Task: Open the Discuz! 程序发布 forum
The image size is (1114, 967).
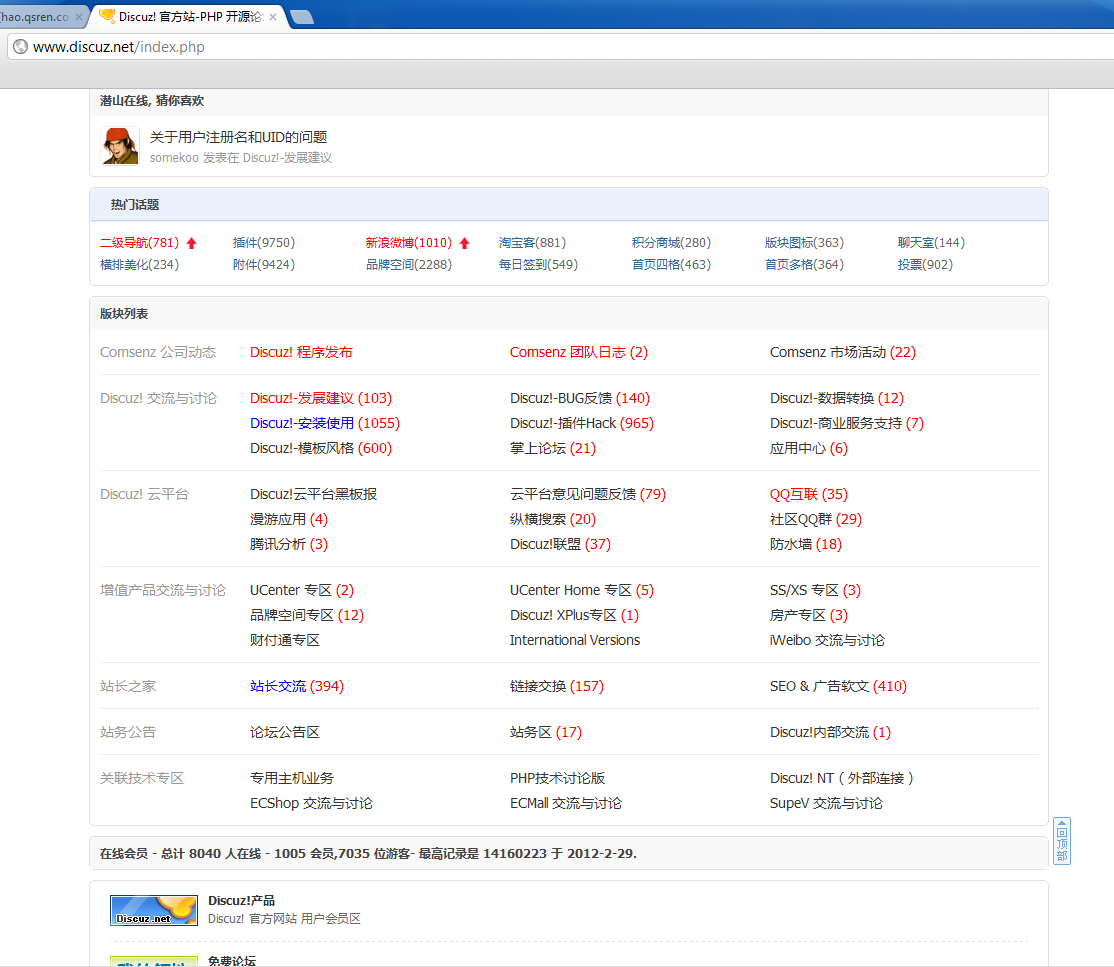Action: click(301, 352)
